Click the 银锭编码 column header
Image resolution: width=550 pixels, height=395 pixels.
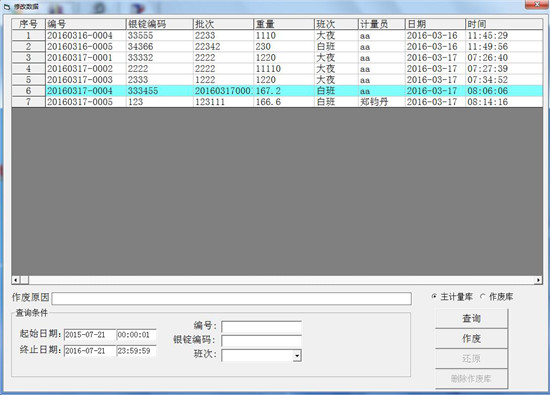(159, 24)
